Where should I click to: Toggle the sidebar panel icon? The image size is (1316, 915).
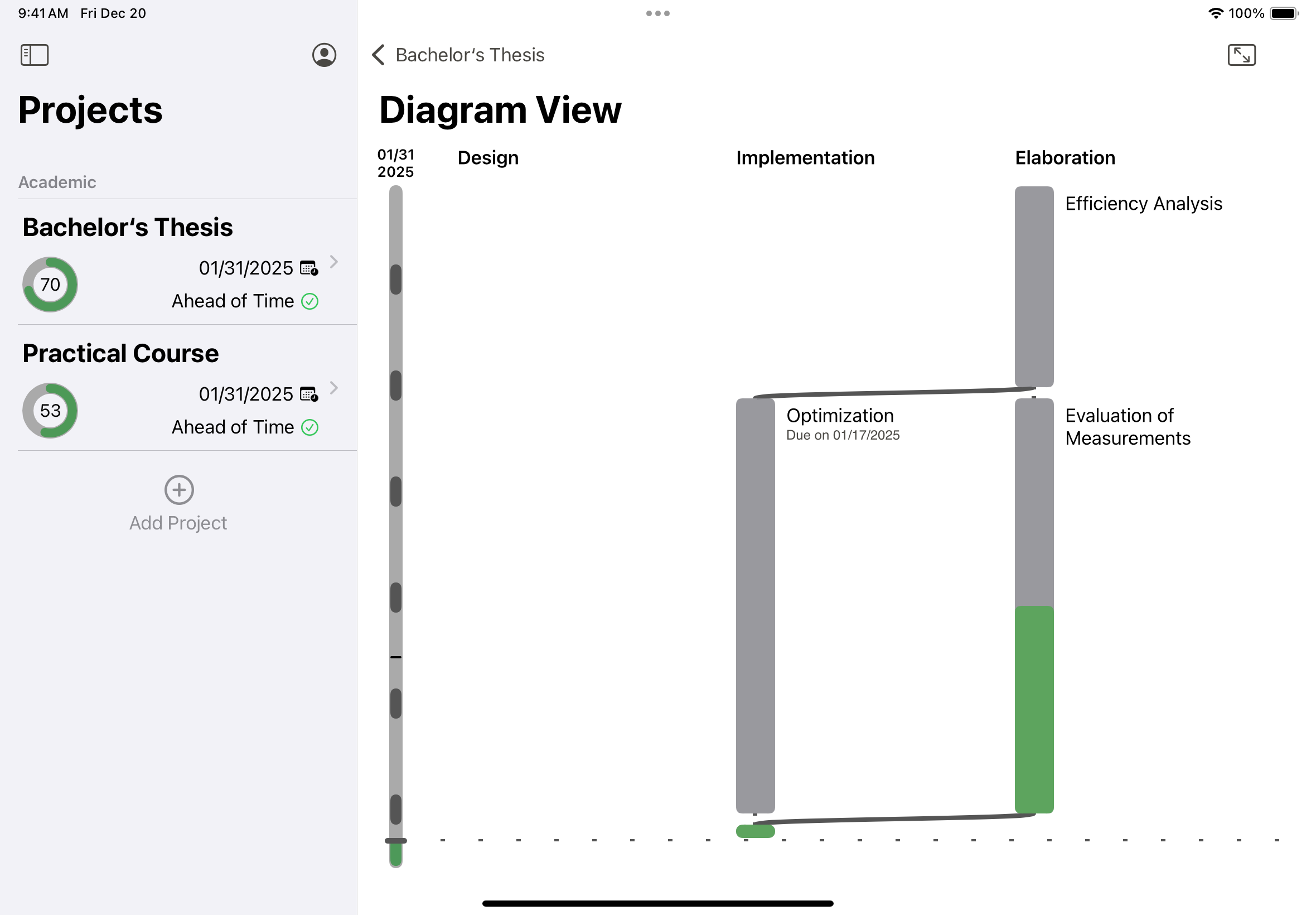[35, 55]
